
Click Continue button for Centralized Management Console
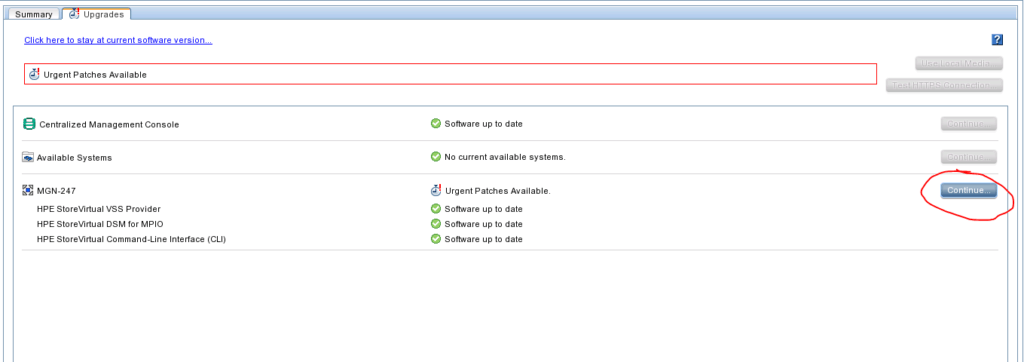968,123
